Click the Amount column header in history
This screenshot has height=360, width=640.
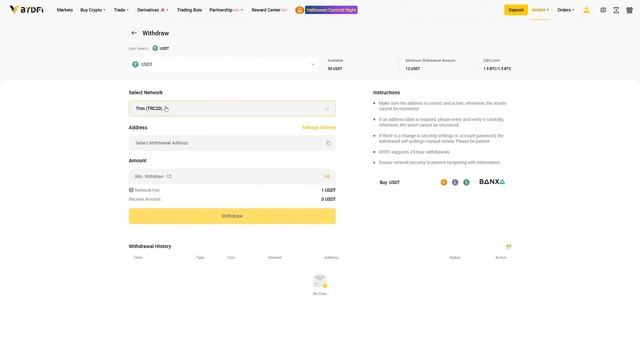click(275, 258)
